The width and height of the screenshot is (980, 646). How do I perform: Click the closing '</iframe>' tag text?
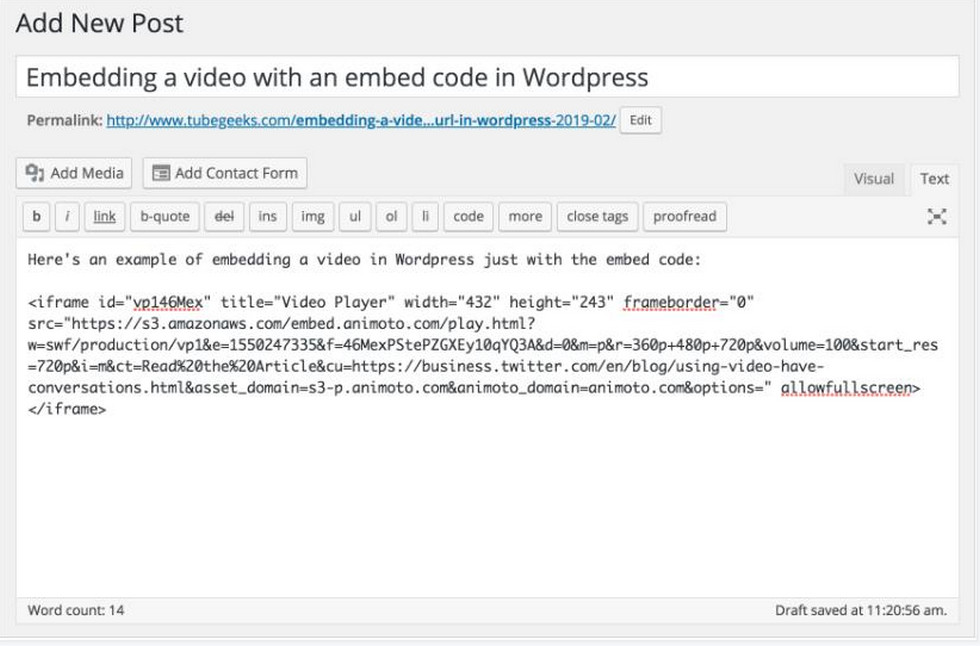(67, 409)
